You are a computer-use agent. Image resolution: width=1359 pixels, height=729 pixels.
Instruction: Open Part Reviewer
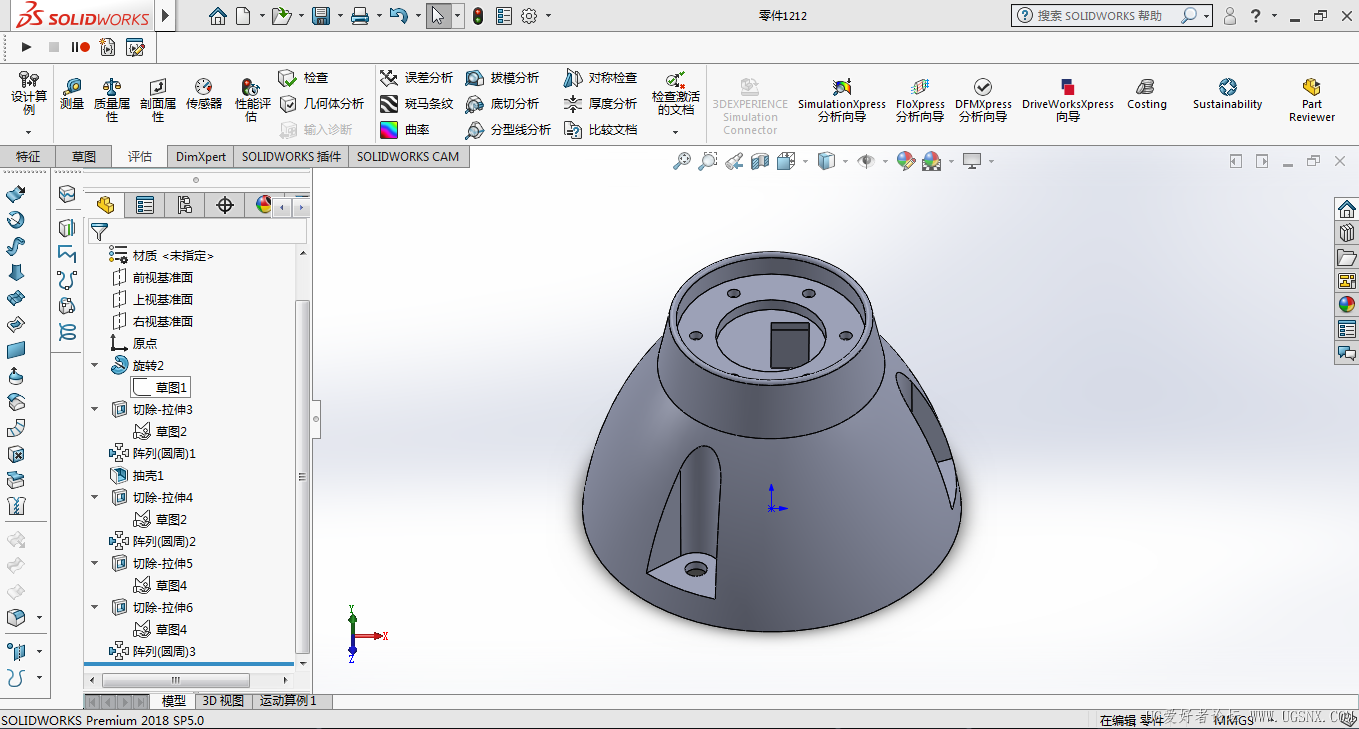(1312, 100)
